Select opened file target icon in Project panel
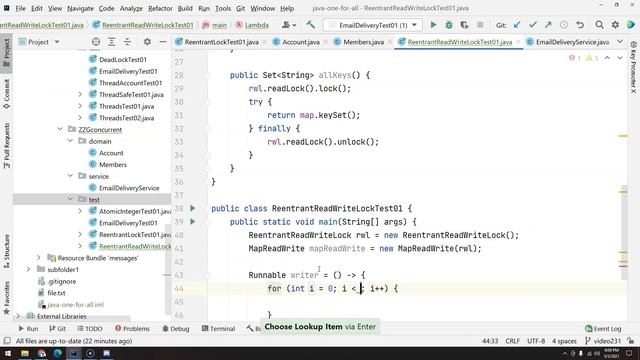The height and width of the screenshot is (360, 640). pos(96,42)
